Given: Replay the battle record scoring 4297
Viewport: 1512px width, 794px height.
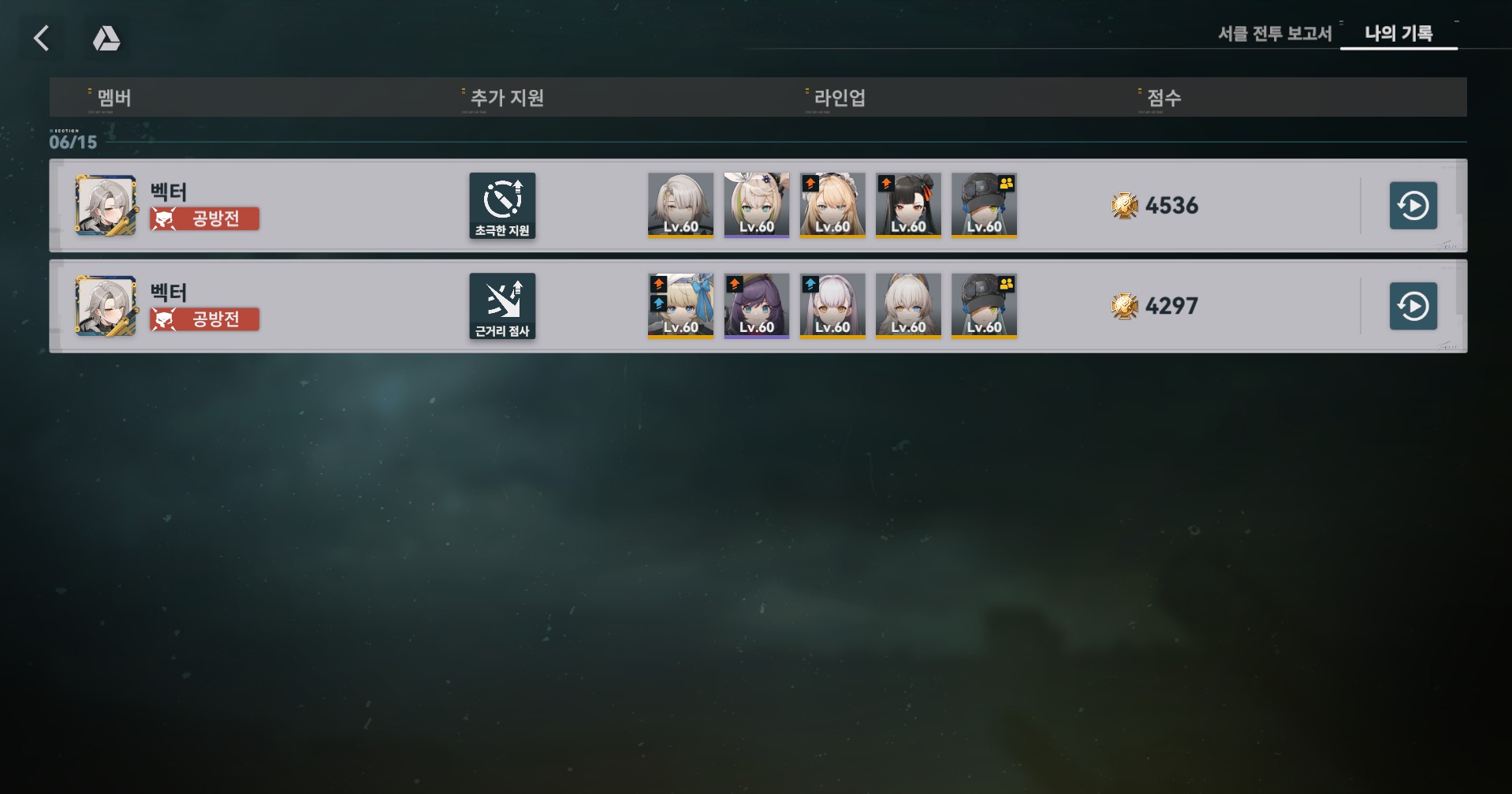Looking at the screenshot, I should [x=1413, y=306].
